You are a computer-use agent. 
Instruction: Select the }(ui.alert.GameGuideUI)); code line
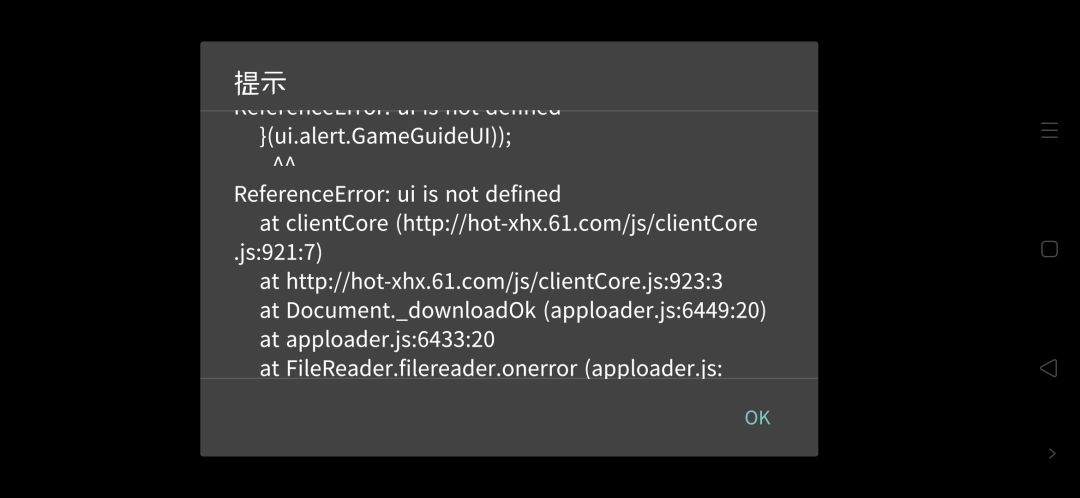pos(386,136)
